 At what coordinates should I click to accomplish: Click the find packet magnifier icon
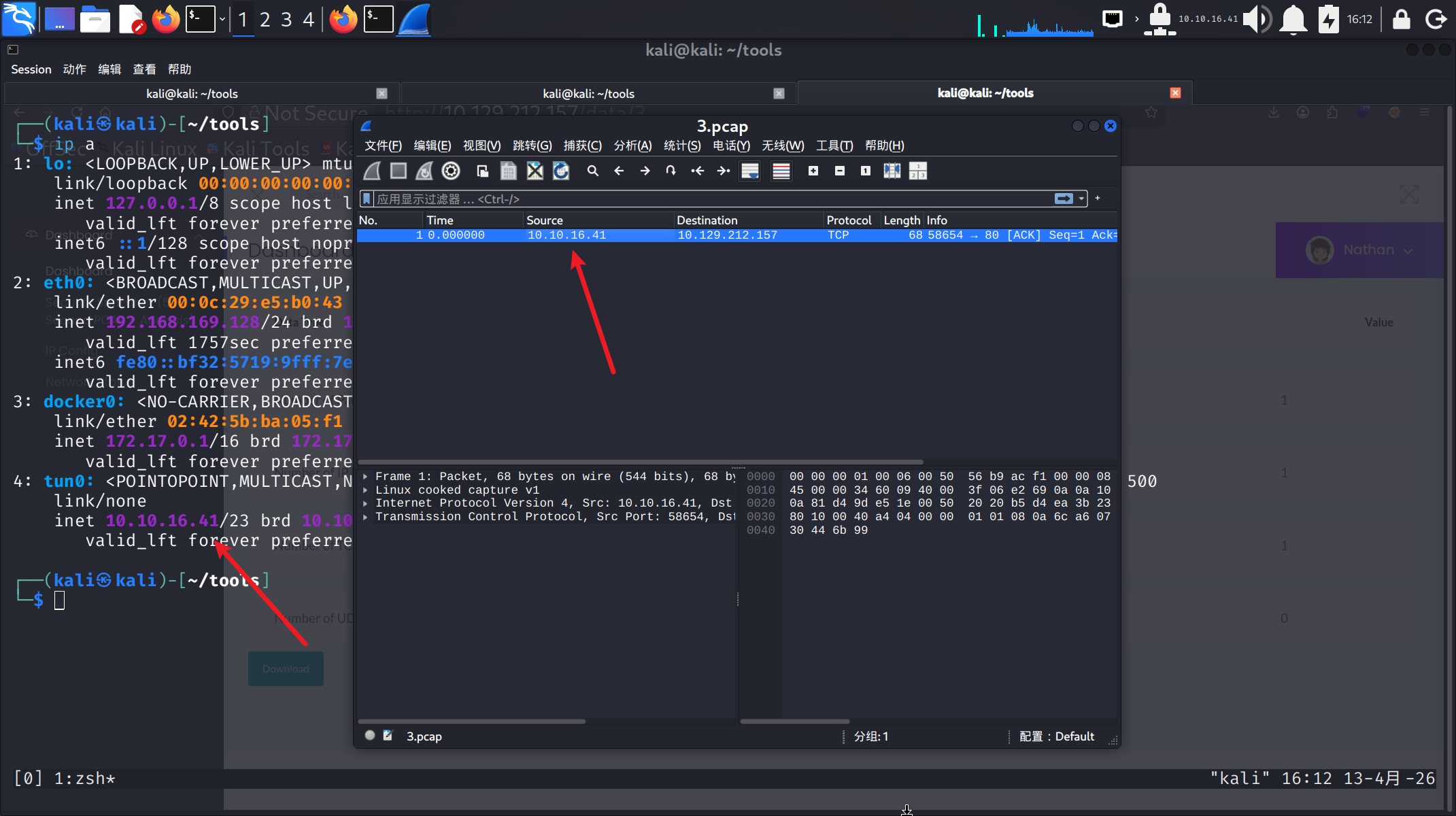[592, 171]
